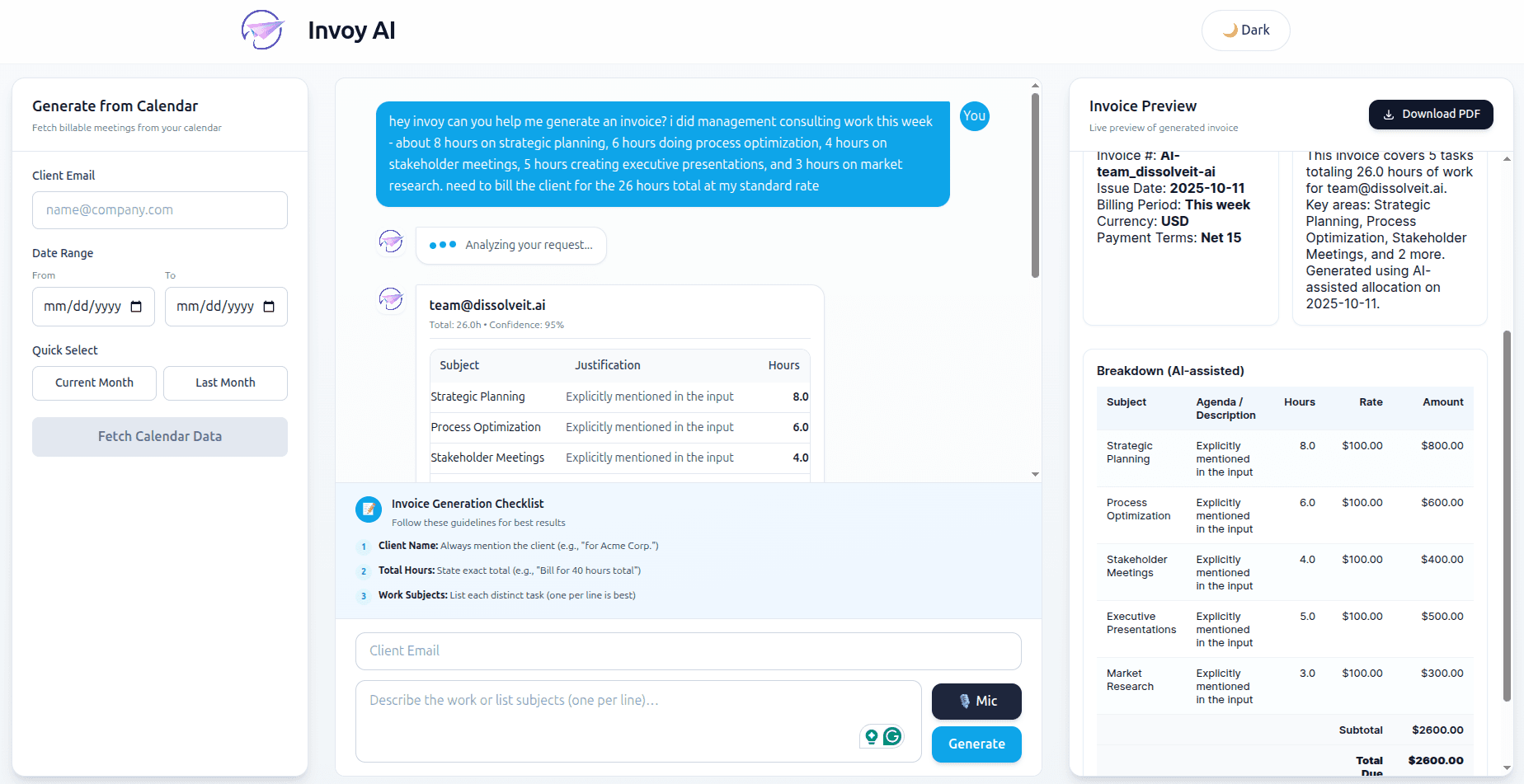The height and width of the screenshot is (784, 1524).
Task: Select Current Month quick select
Action: (94, 383)
